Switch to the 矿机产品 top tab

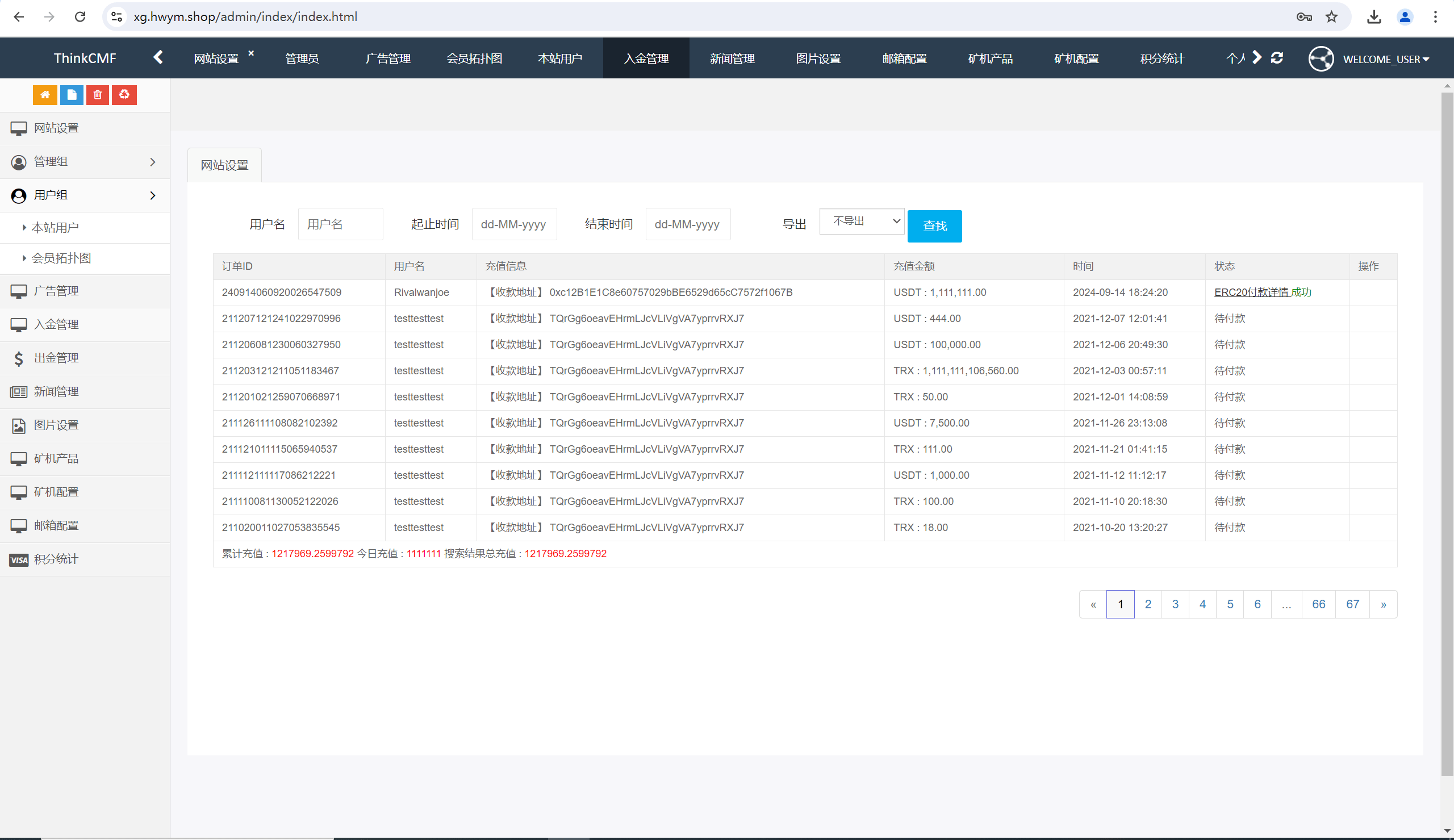click(991, 58)
